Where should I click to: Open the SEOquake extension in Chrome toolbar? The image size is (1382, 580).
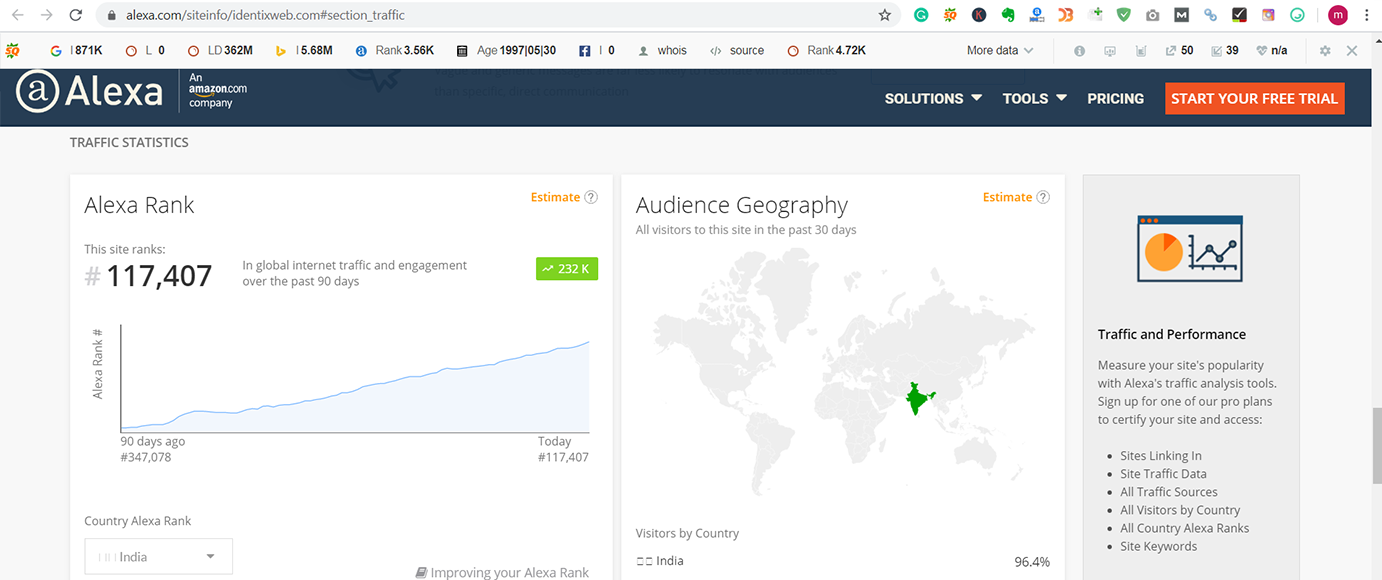[x=950, y=15]
